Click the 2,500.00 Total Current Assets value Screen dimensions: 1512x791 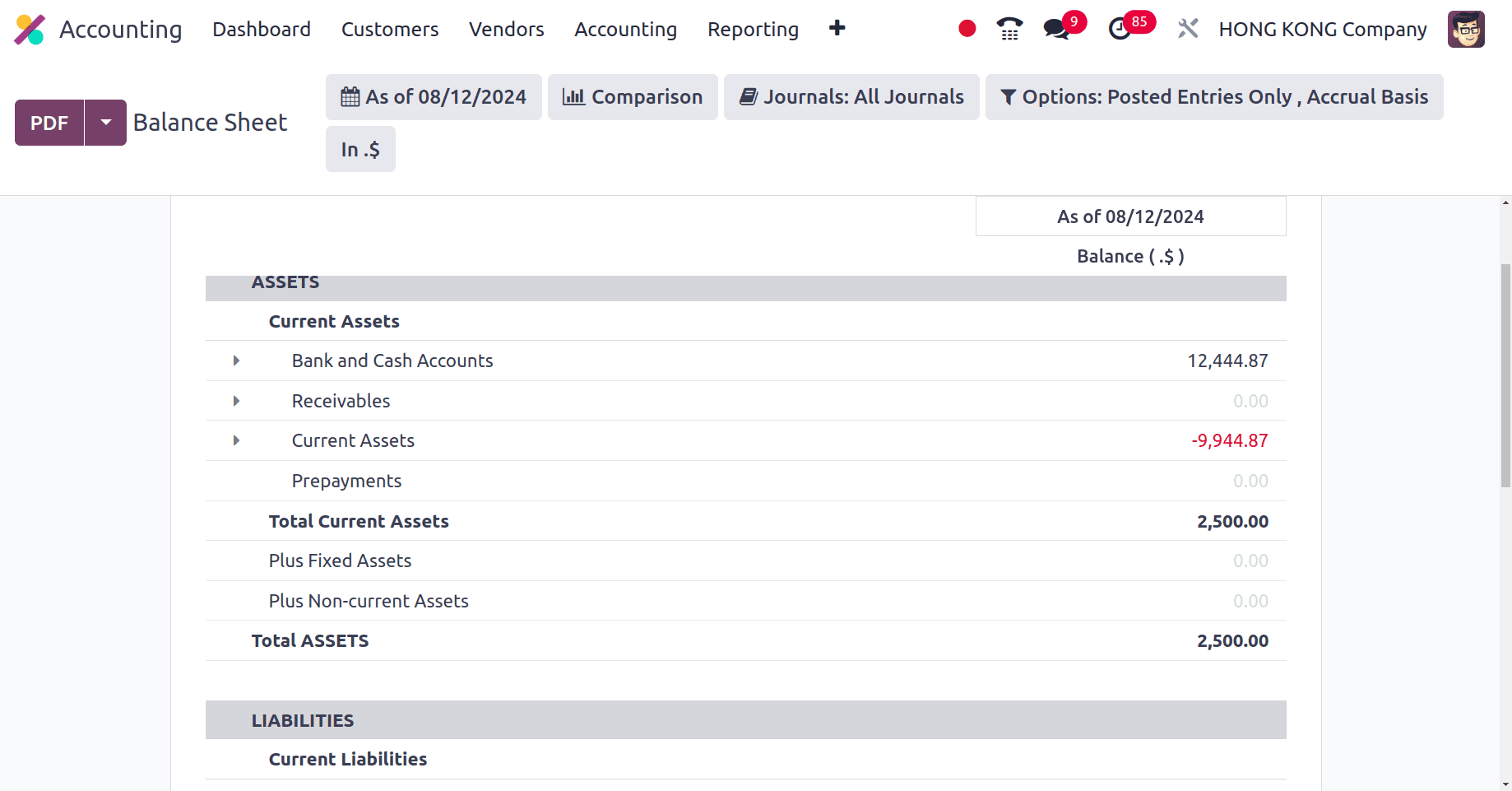point(1232,521)
